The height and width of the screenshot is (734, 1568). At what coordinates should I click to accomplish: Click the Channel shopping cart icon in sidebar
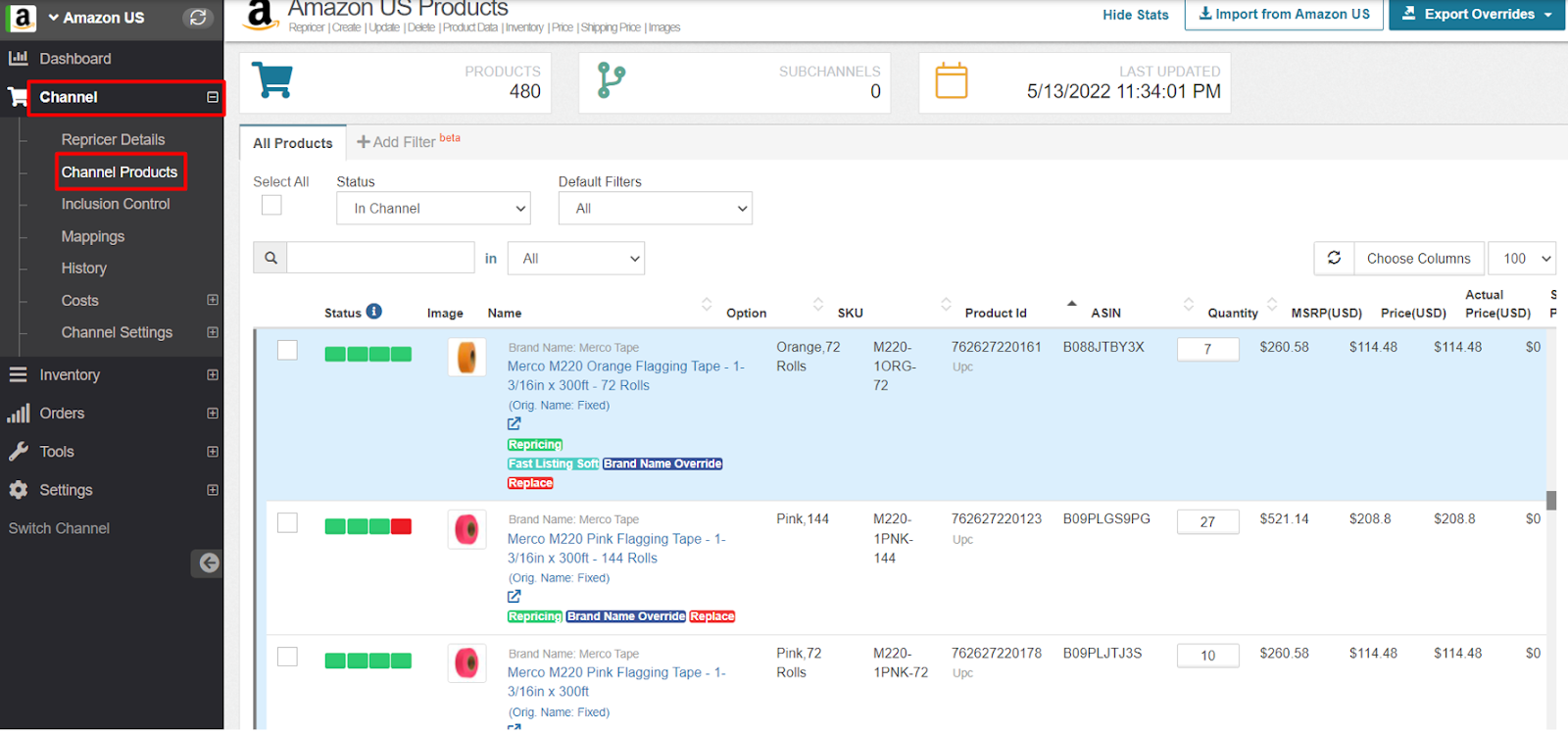[18, 97]
